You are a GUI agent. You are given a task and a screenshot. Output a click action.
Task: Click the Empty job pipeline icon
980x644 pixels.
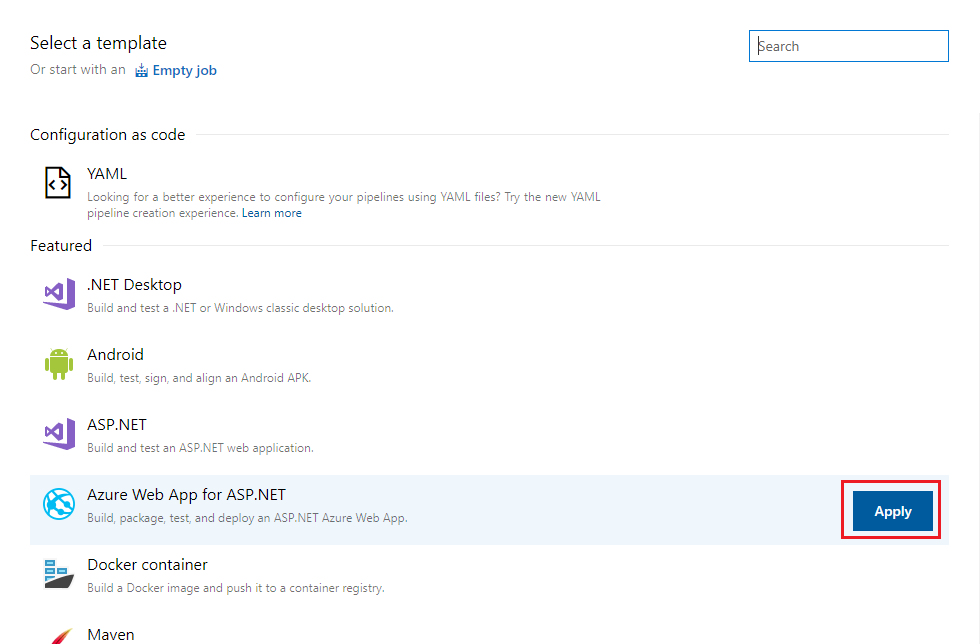click(142, 70)
